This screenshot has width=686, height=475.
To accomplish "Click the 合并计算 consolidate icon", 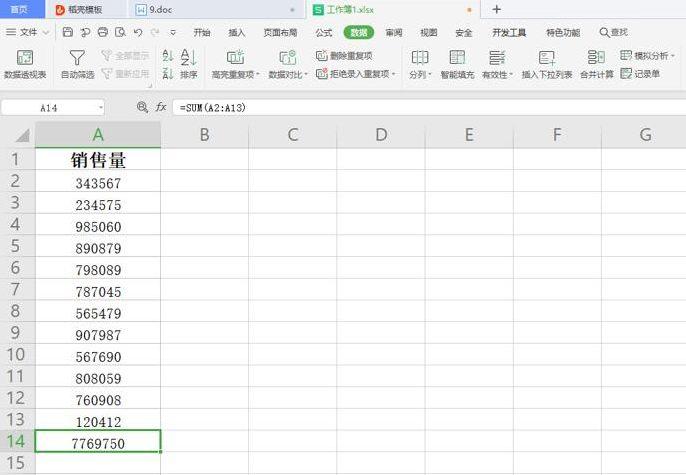I will (596, 57).
